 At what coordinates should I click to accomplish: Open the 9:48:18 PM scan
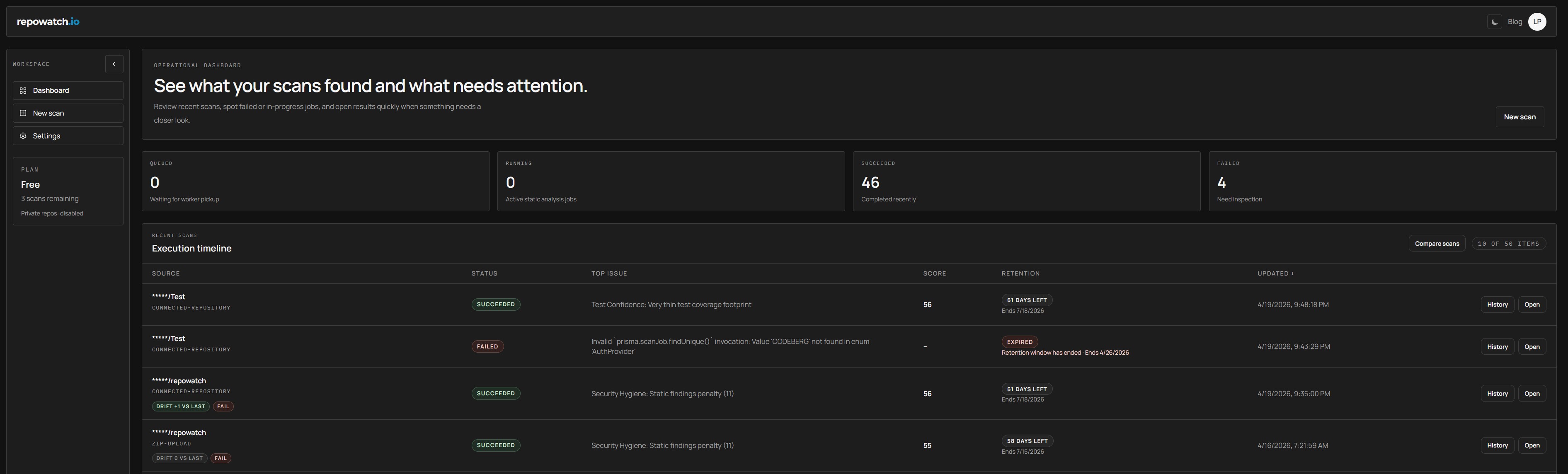click(x=1532, y=305)
